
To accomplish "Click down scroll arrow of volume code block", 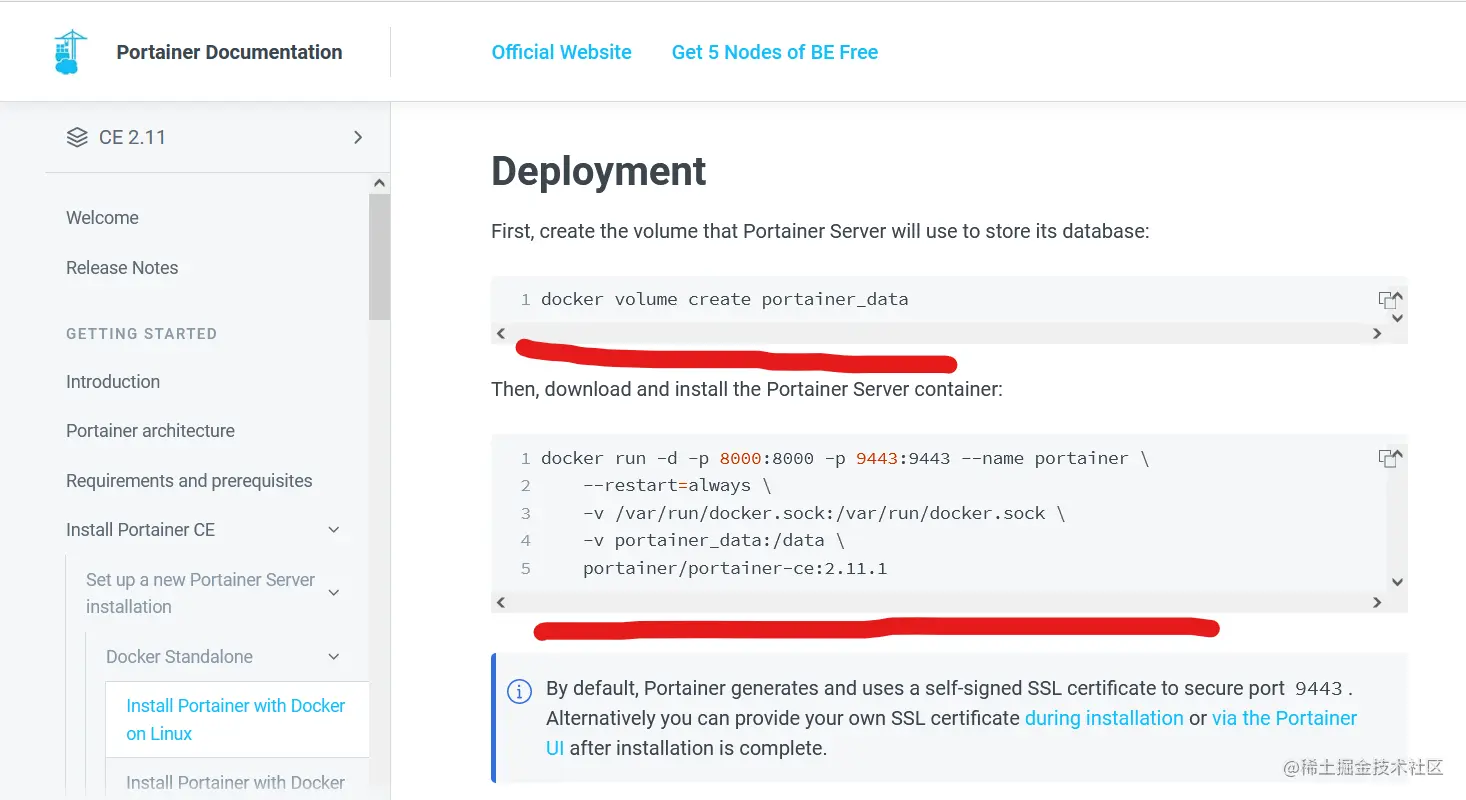I will coord(1398,318).
